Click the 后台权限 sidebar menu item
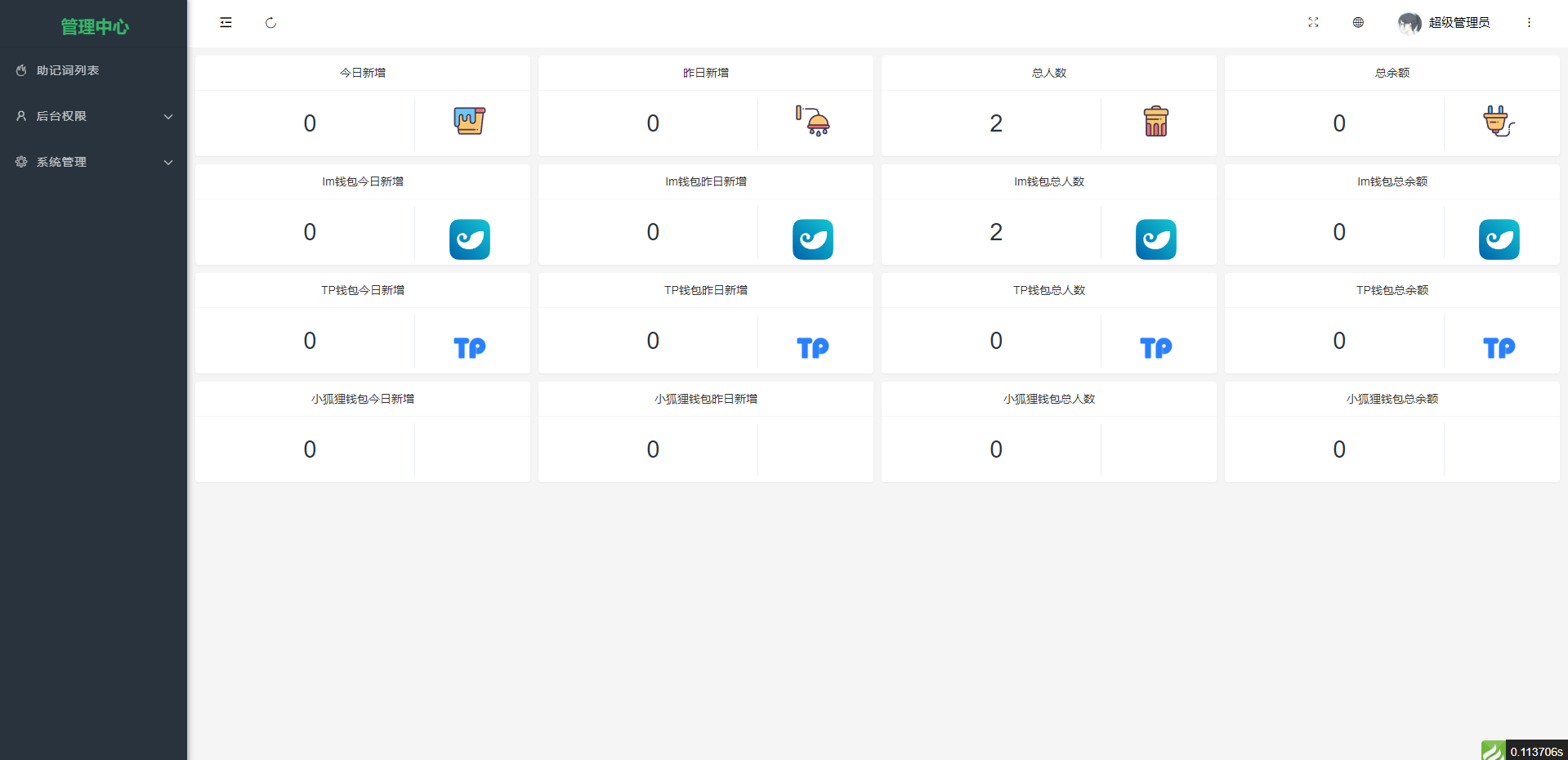 pos(94,116)
